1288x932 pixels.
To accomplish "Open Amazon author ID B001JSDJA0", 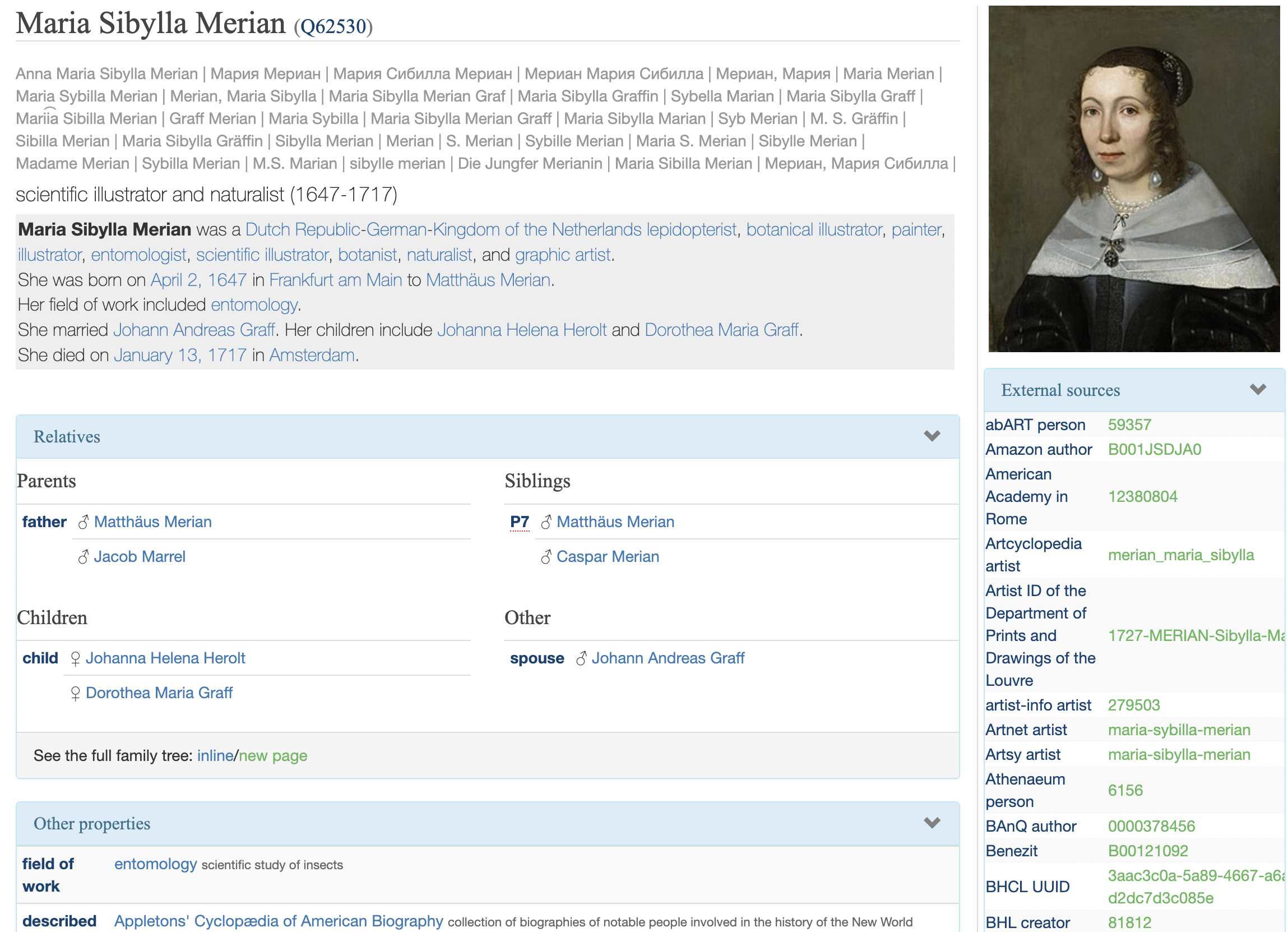I will [1154, 450].
